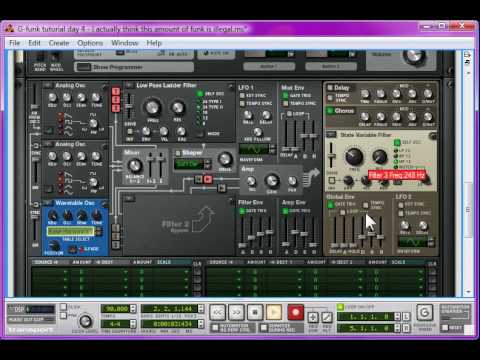This screenshot has height=360, width=480.
Task: Toggle LFO 1 Key Sync
Action: point(242,95)
